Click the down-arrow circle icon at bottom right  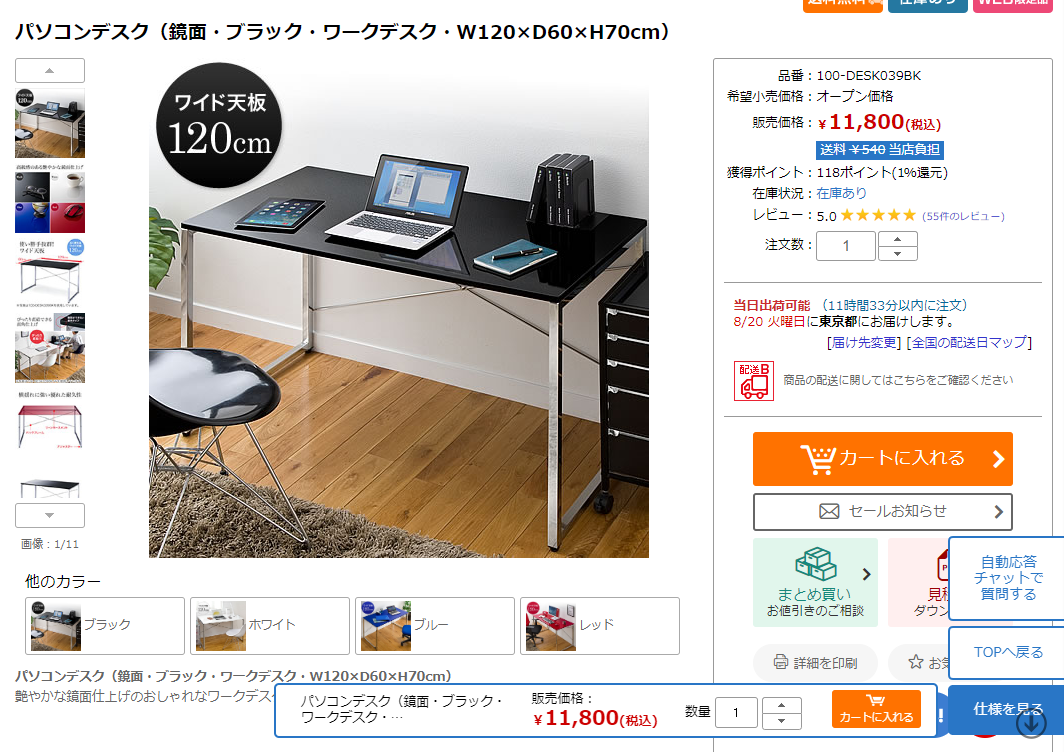(x=1031, y=723)
